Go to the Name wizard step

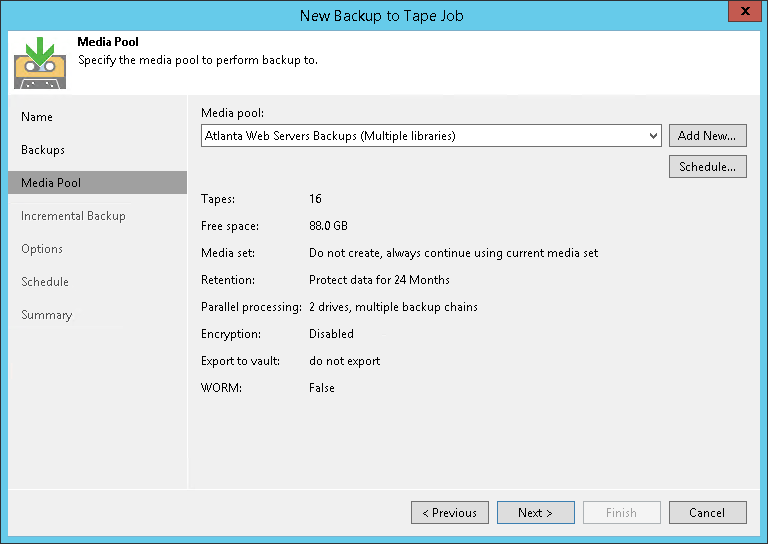[x=37, y=117]
